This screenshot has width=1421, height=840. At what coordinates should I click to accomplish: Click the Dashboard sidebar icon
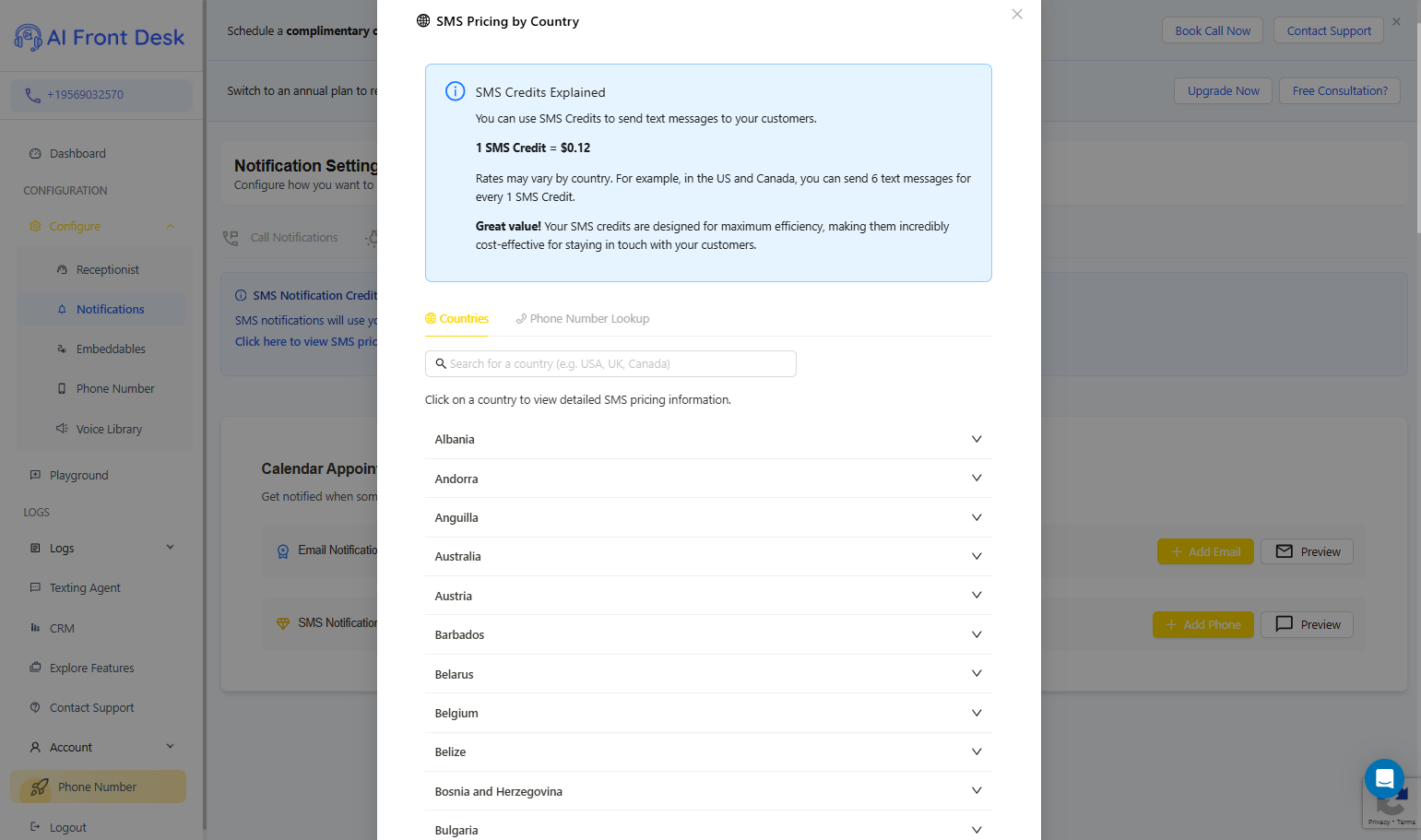tap(35, 154)
